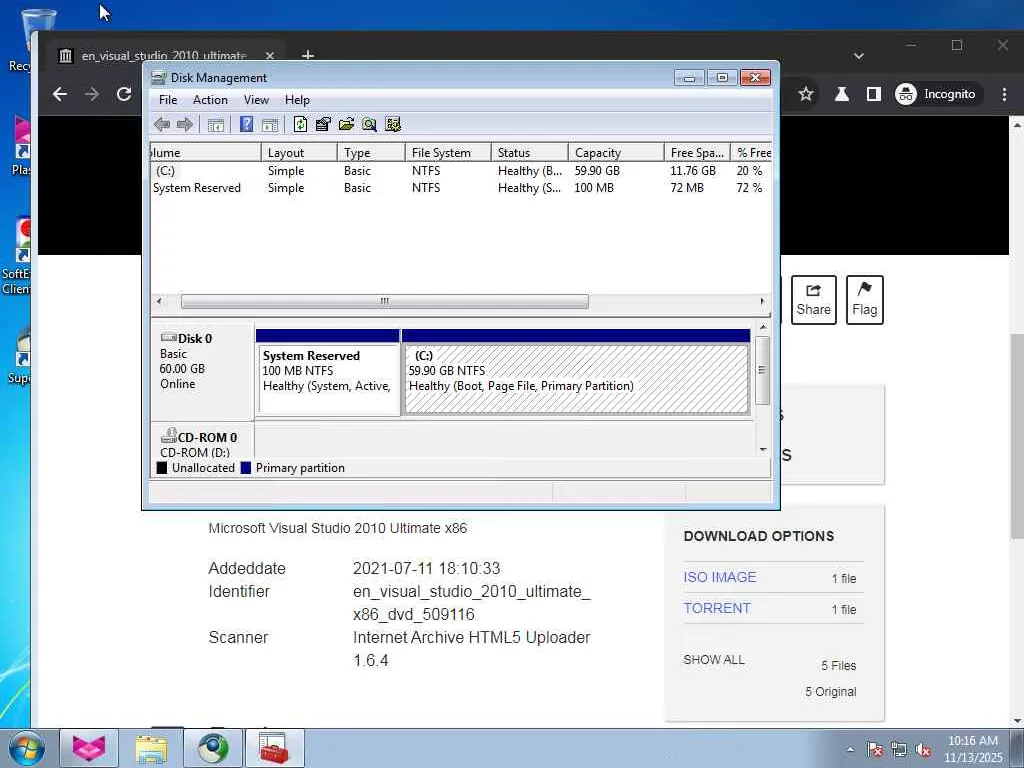
Task: Click the Chrome Labs flask icon
Action: [842, 94]
